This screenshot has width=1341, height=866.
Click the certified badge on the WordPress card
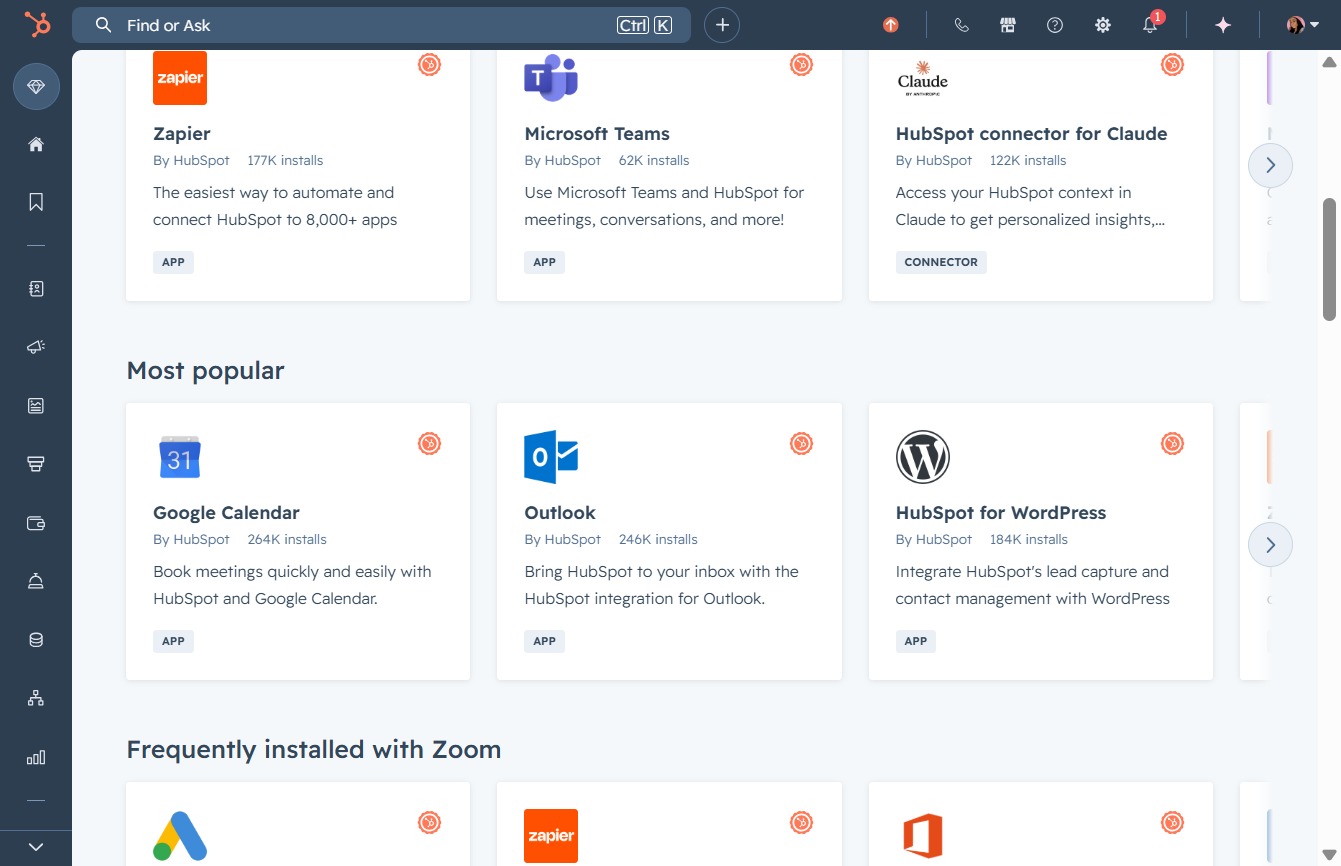[1172, 444]
